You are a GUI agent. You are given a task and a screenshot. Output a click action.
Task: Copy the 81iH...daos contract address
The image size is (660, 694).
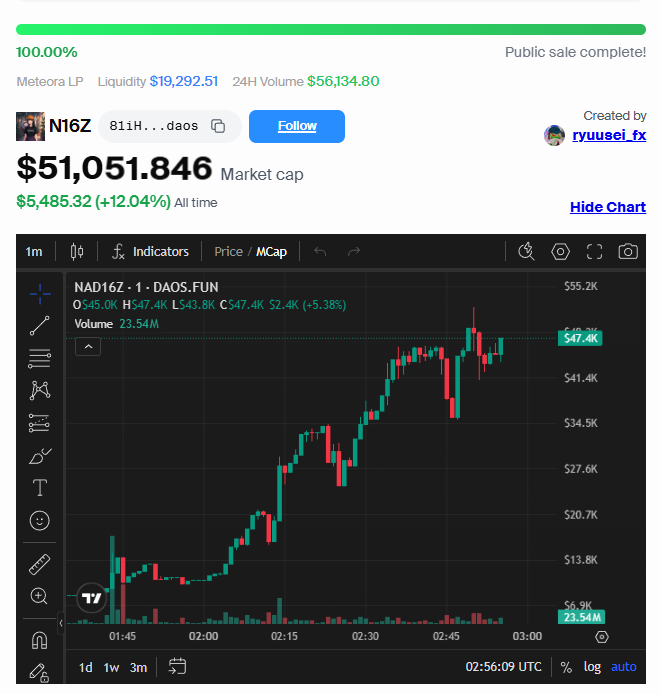218,126
